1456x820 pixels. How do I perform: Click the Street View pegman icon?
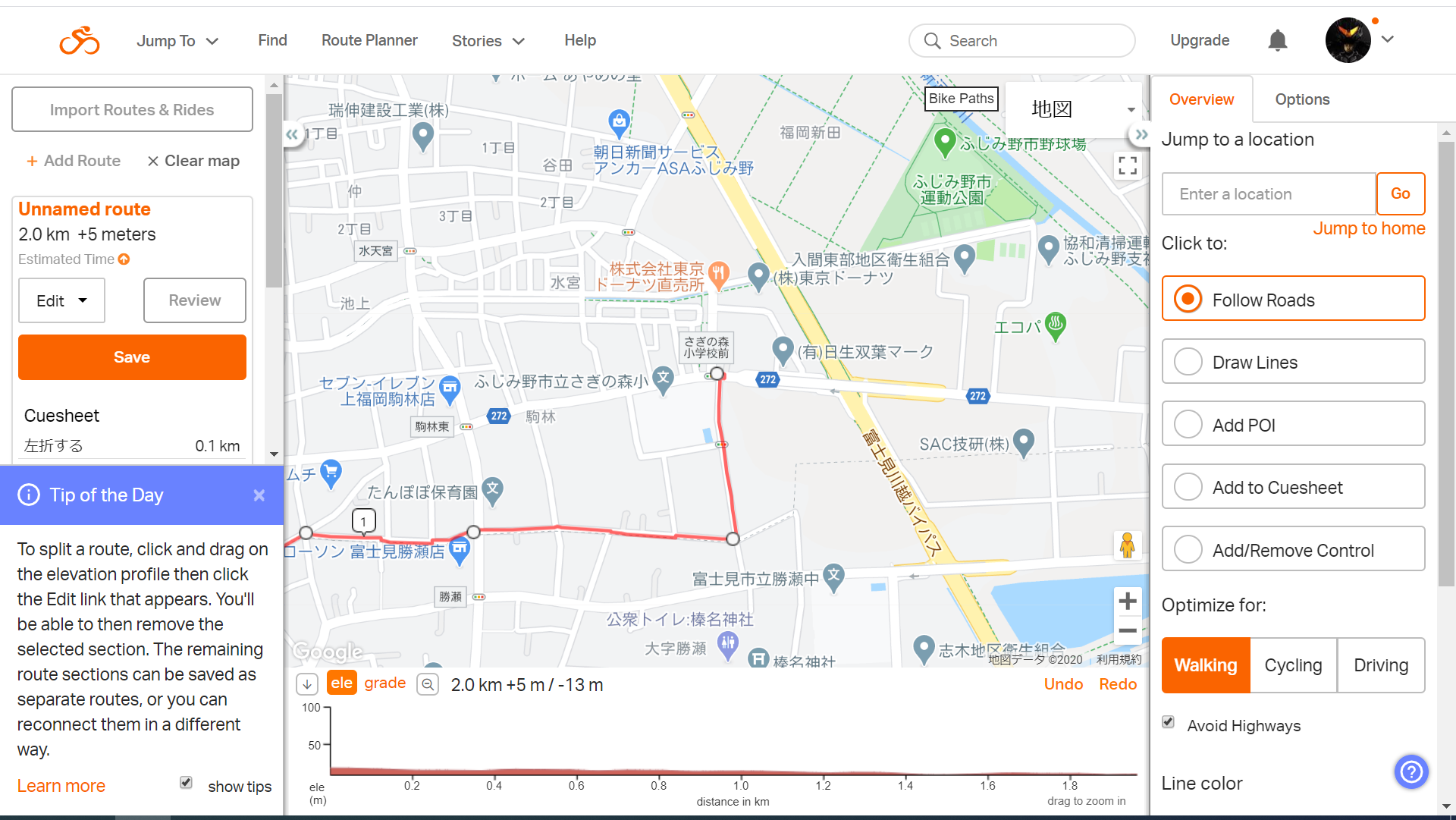(x=1127, y=545)
